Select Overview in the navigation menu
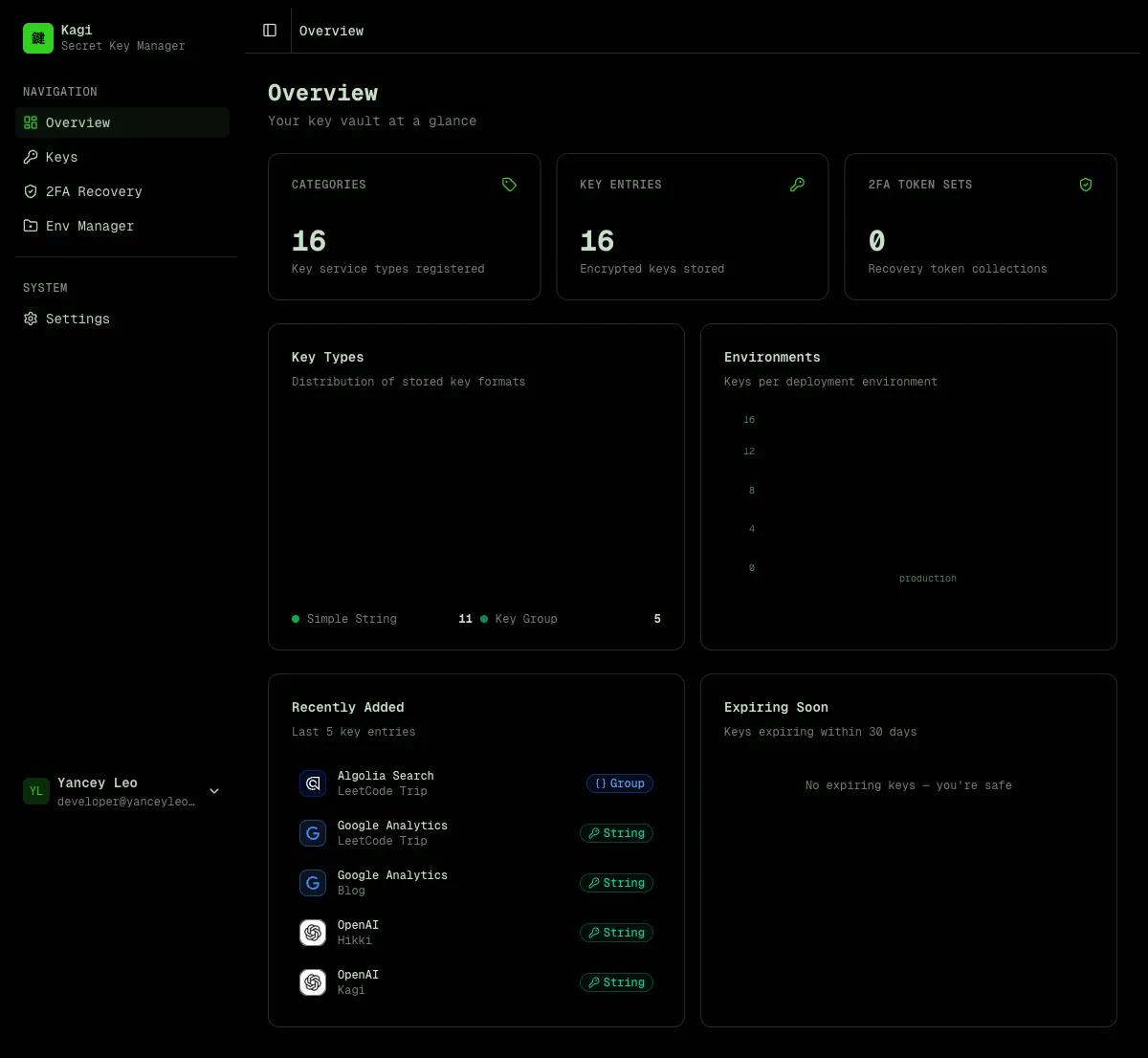The image size is (1148, 1058). click(77, 122)
